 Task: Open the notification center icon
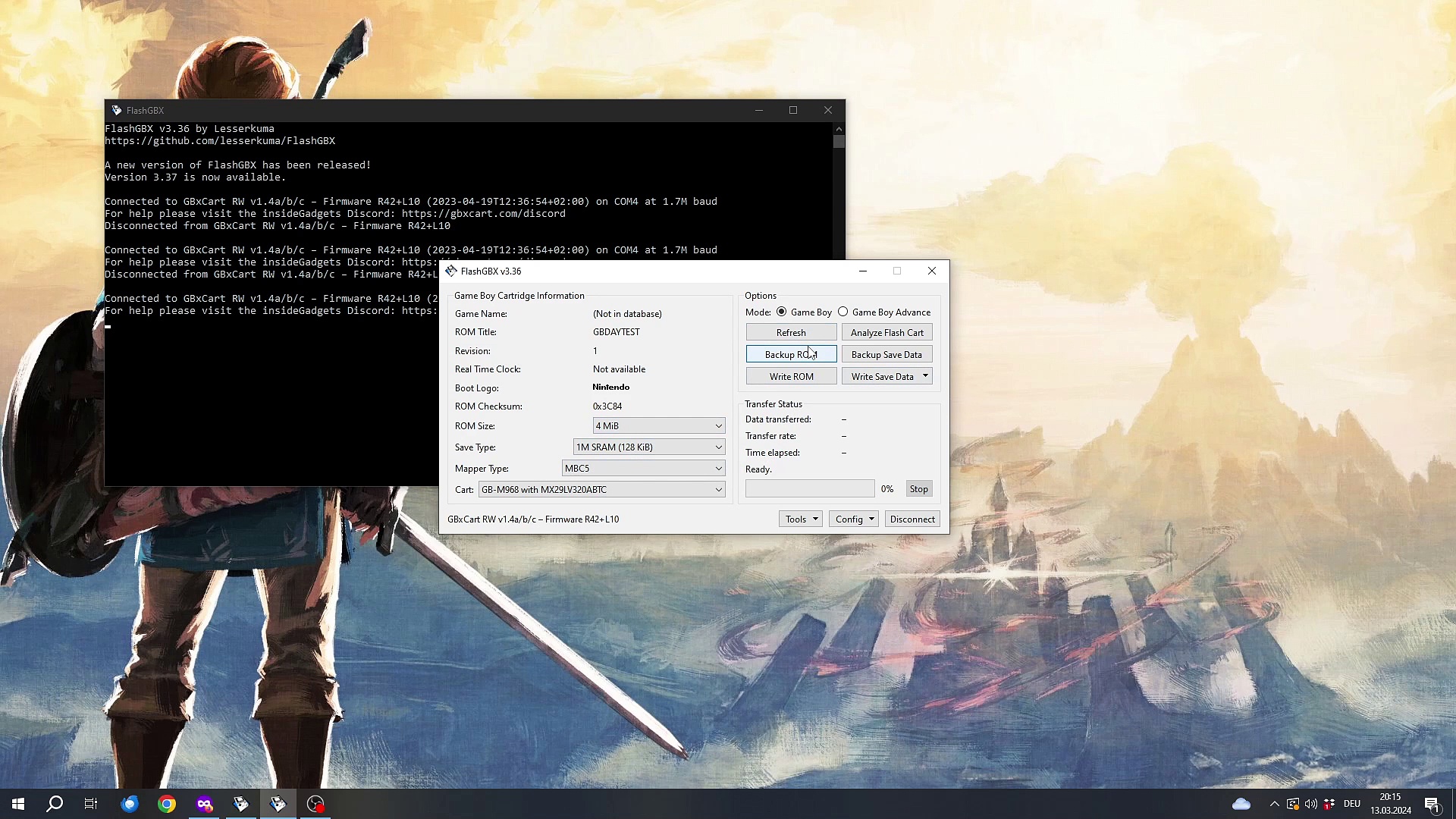coord(1432,804)
